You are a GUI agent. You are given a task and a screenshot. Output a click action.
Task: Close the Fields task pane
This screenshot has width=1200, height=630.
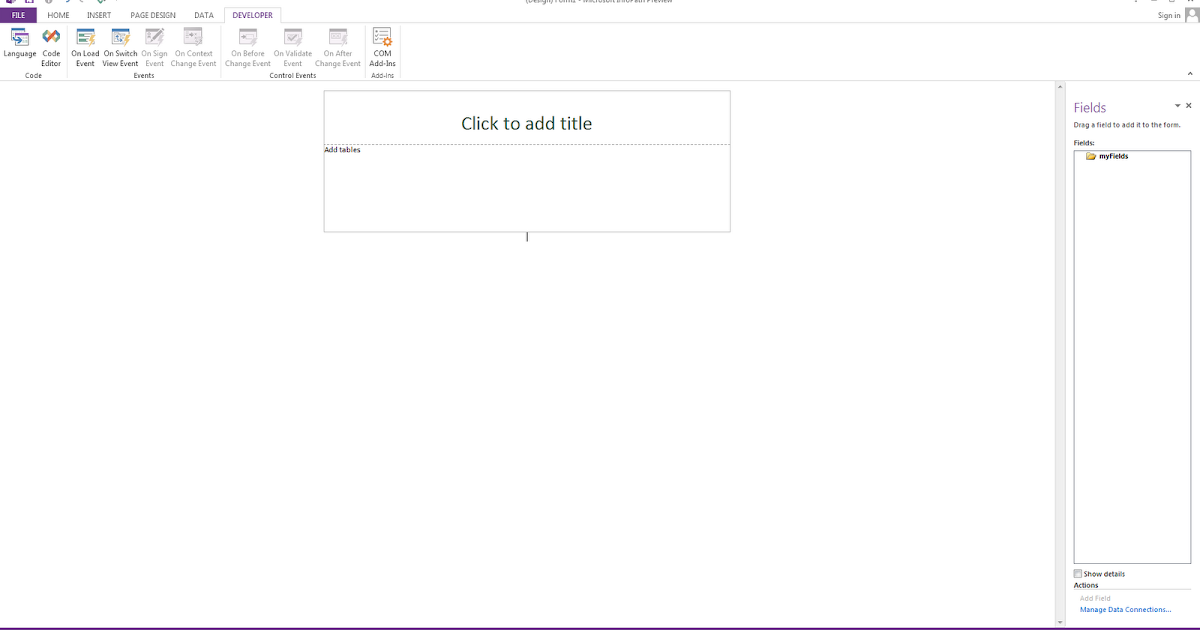coord(1188,105)
